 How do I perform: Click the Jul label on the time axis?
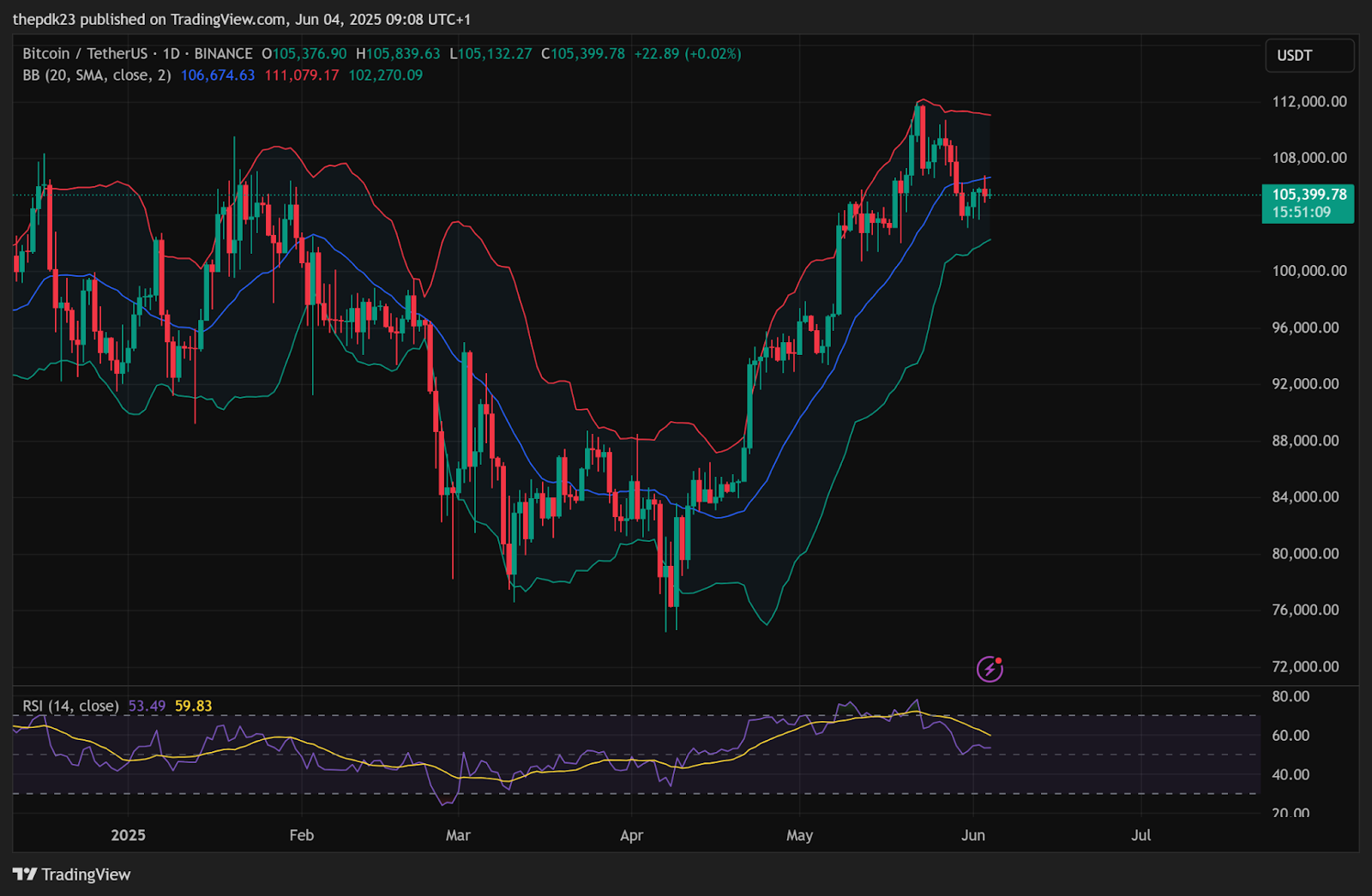[1140, 835]
